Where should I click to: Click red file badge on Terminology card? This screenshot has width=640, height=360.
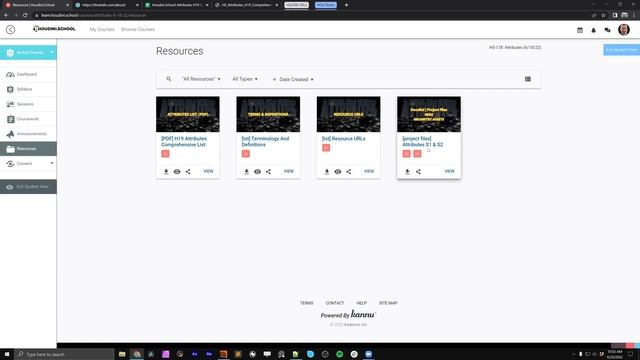pyautogui.click(x=246, y=153)
